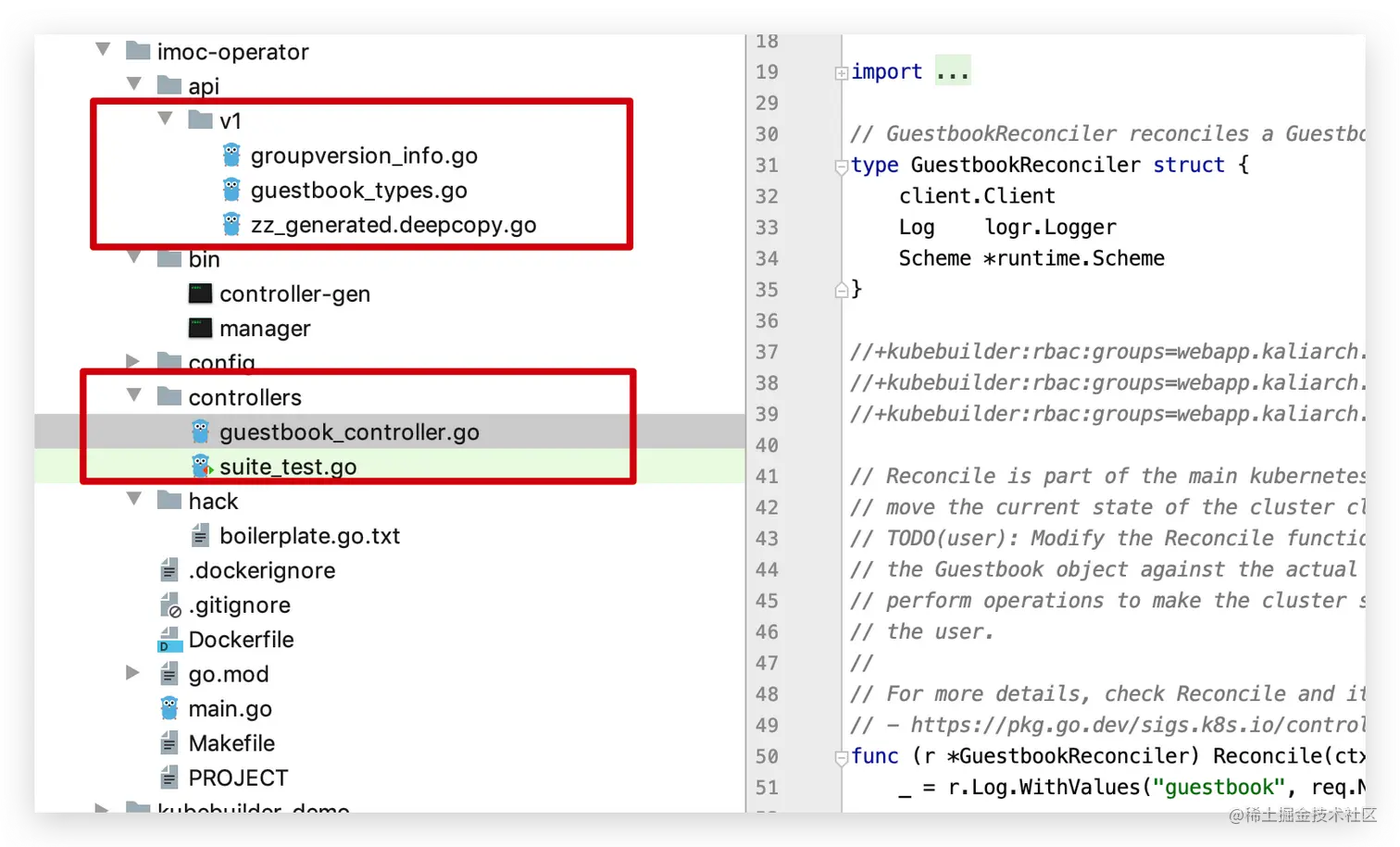
Task: Click the .gitignore file icon
Action: [169, 604]
